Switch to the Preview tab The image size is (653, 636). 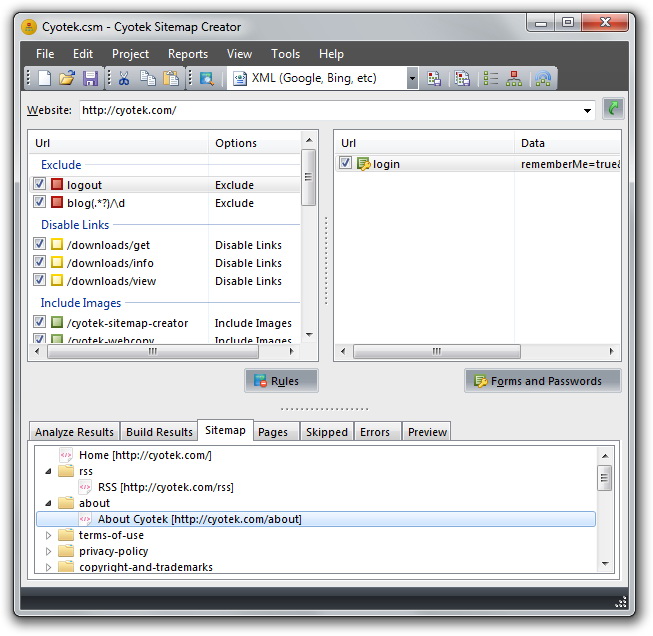[427, 431]
